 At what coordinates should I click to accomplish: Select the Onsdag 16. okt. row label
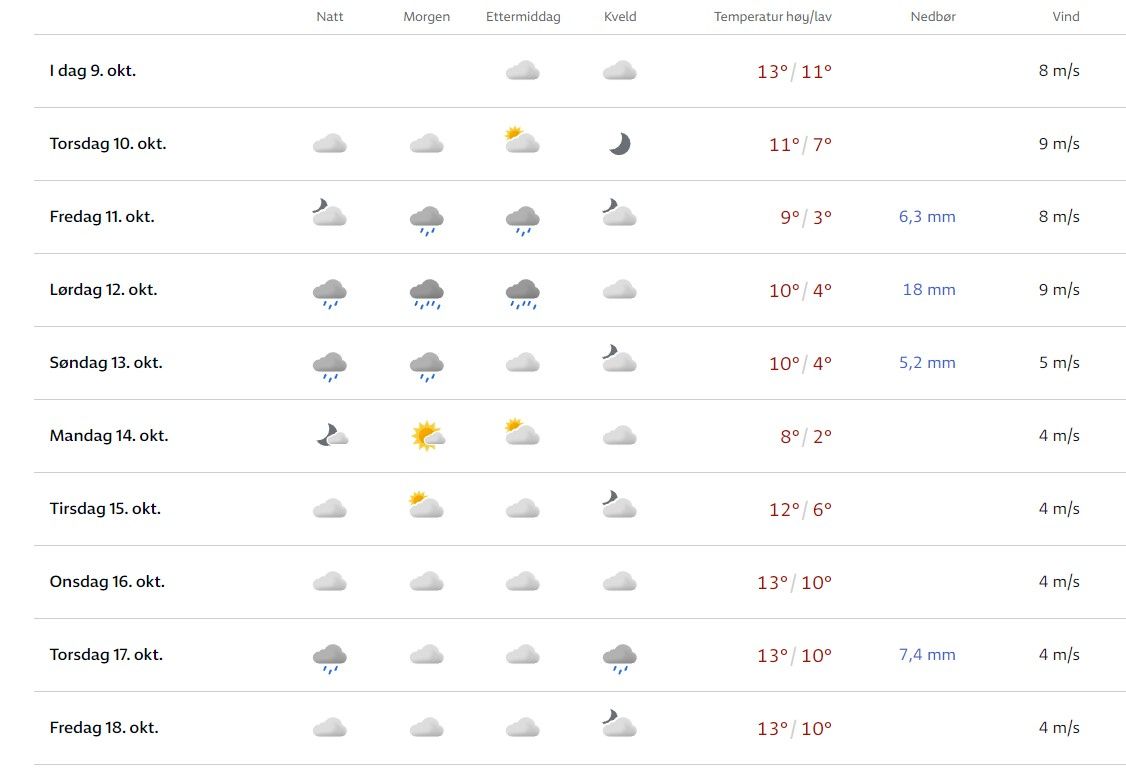(x=107, y=582)
